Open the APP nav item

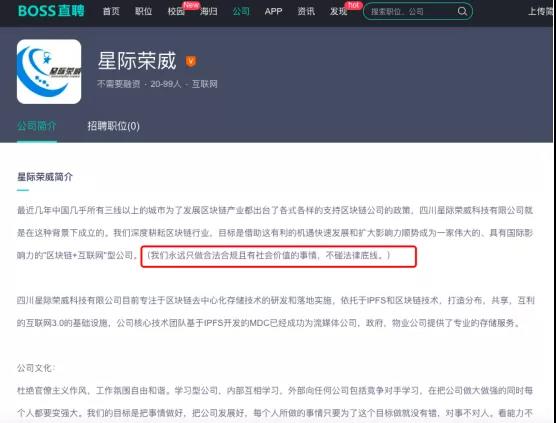(273, 11)
